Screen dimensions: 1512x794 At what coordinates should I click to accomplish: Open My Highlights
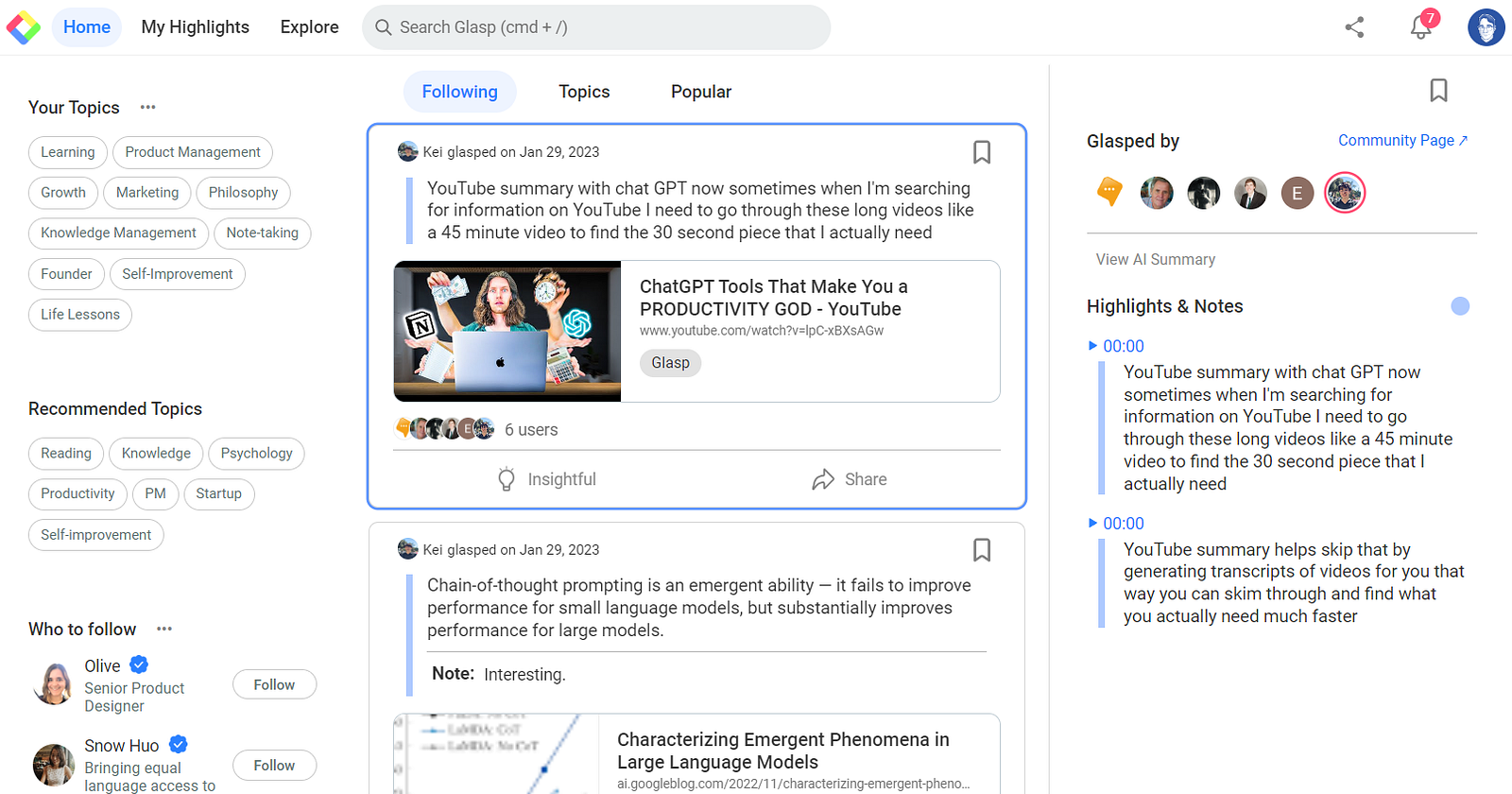(x=196, y=27)
